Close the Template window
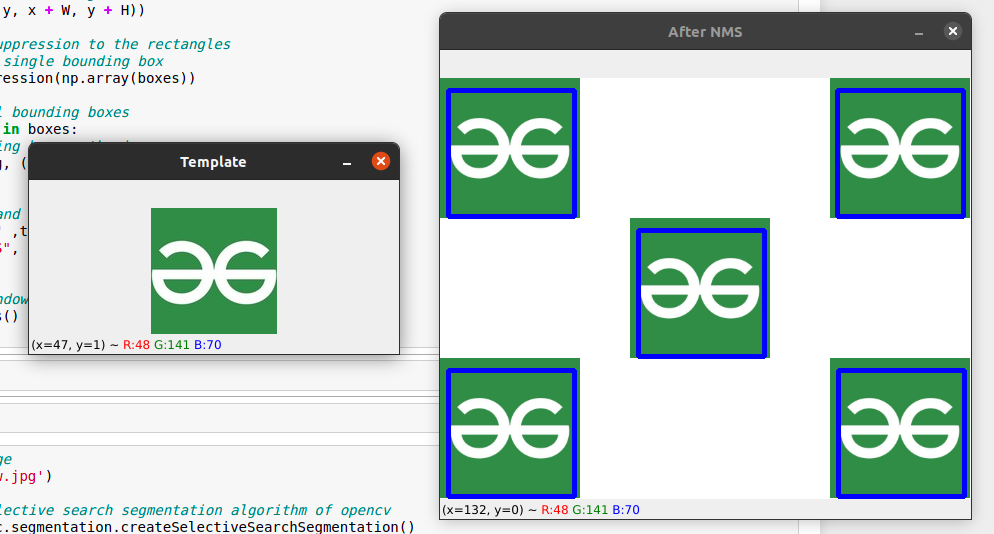Viewport: 994px width, 534px height. [x=380, y=161]
